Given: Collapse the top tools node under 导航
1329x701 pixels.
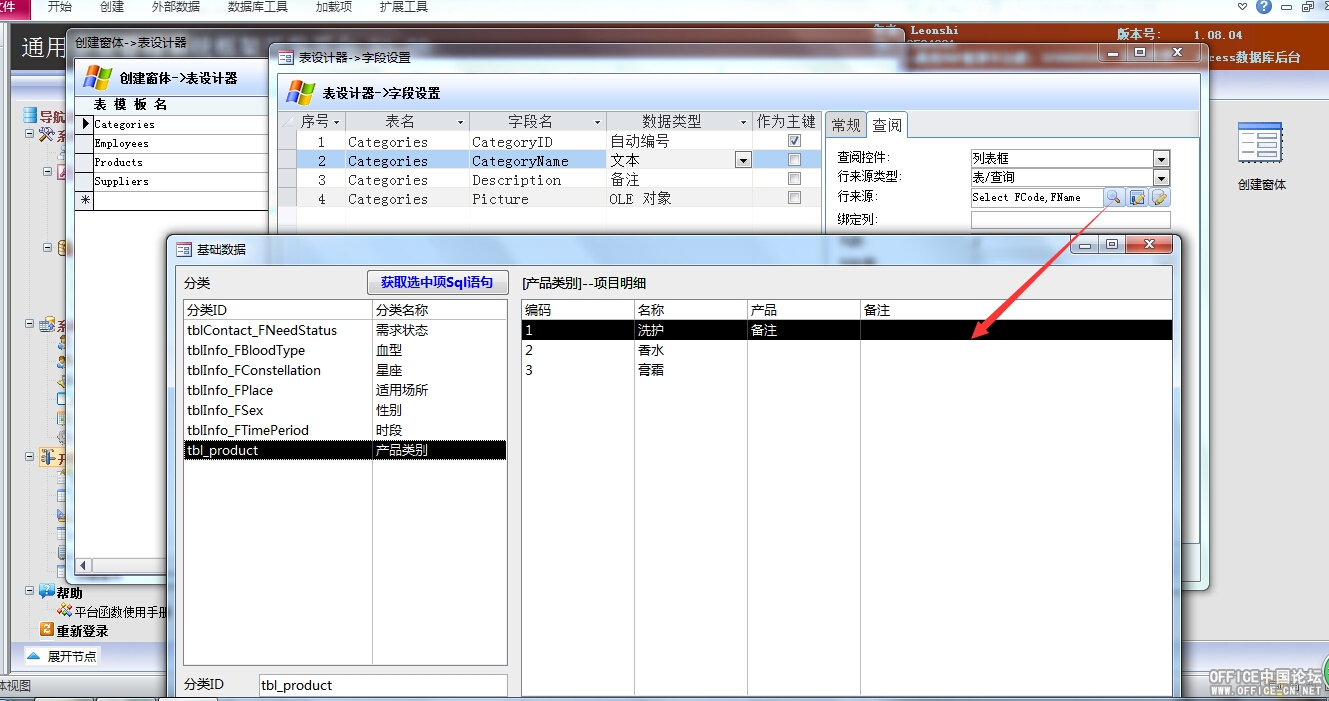Looking at the screenshot, I should (x=30, y=135).
